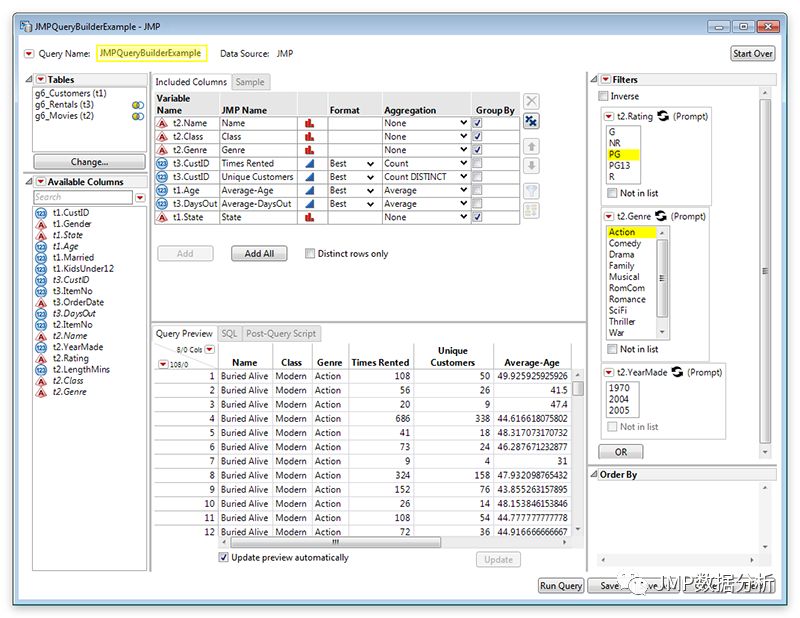This screenshot has width=800, height=618.
Task: Check the Inverse filter checkbox
Action: point(603,96)
